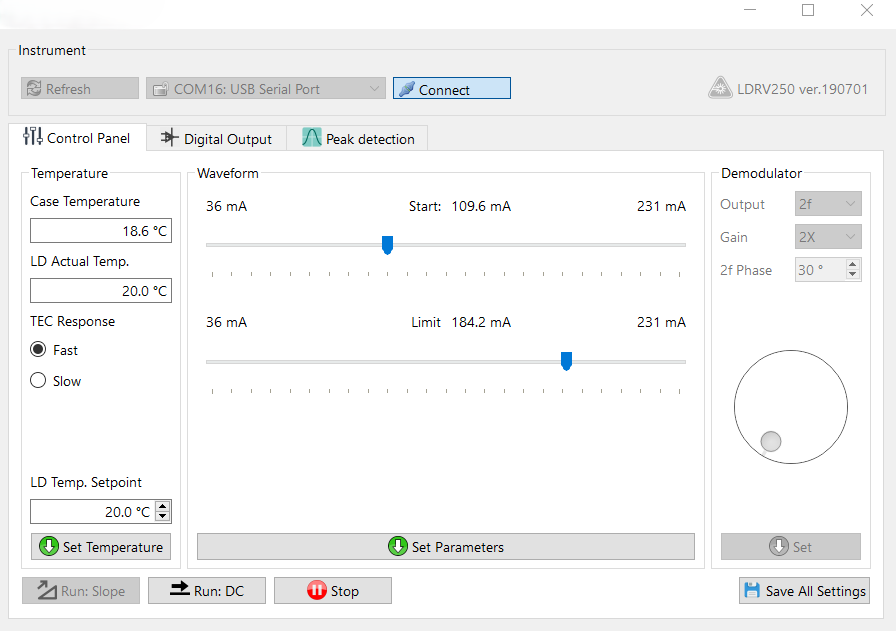The image size is (896, 631).
Task: Click the green Set Parameters arrow icon
Action: 398,546
